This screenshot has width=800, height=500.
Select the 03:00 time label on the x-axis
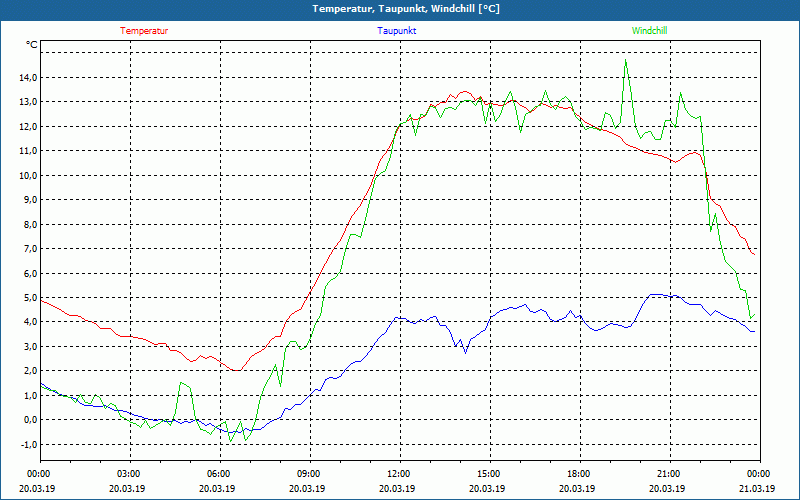(x=129, y=474)
